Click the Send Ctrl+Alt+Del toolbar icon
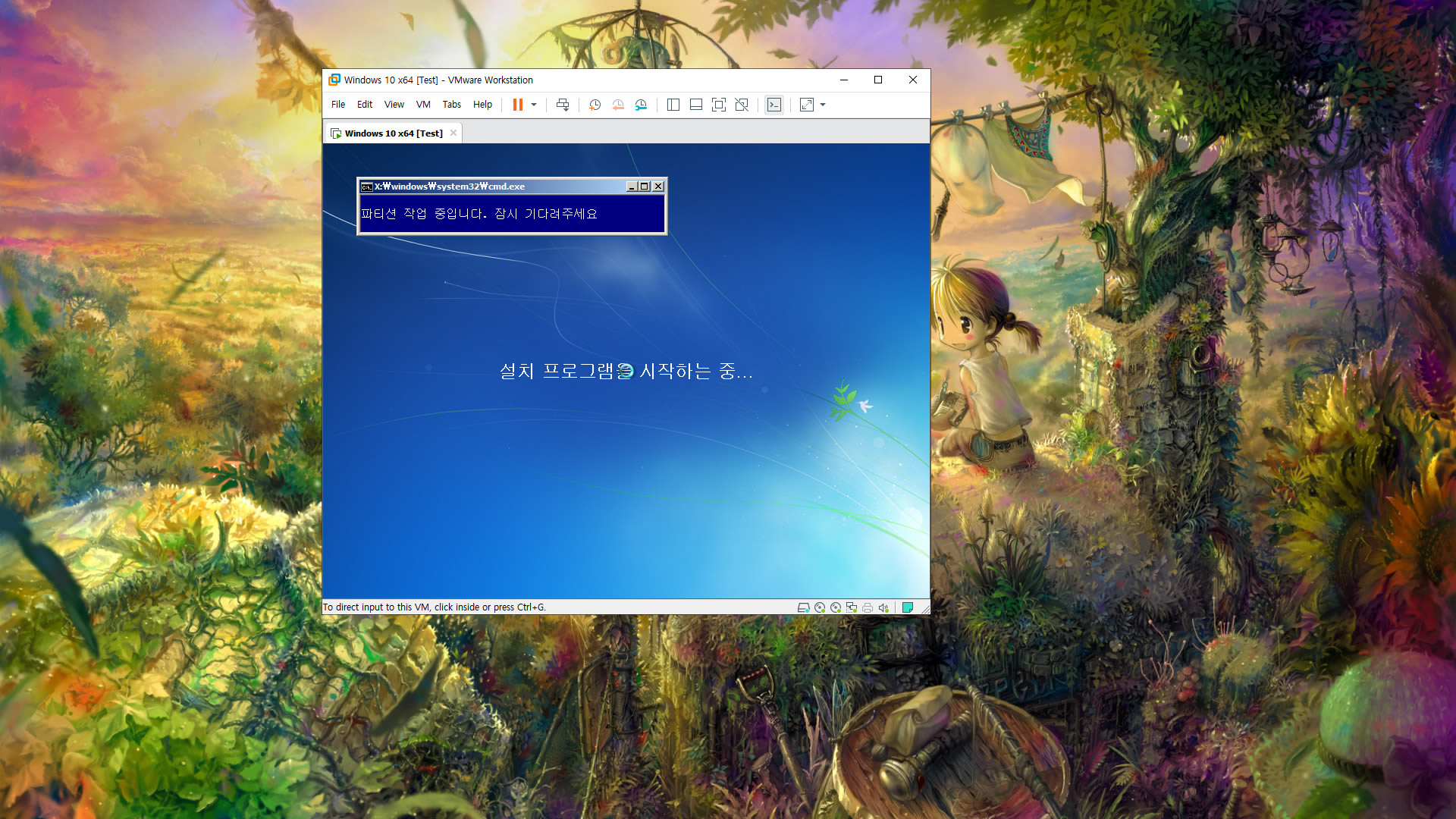This screenshot has height=819, width=1456. pyautogui.click(x=563, y=105)
